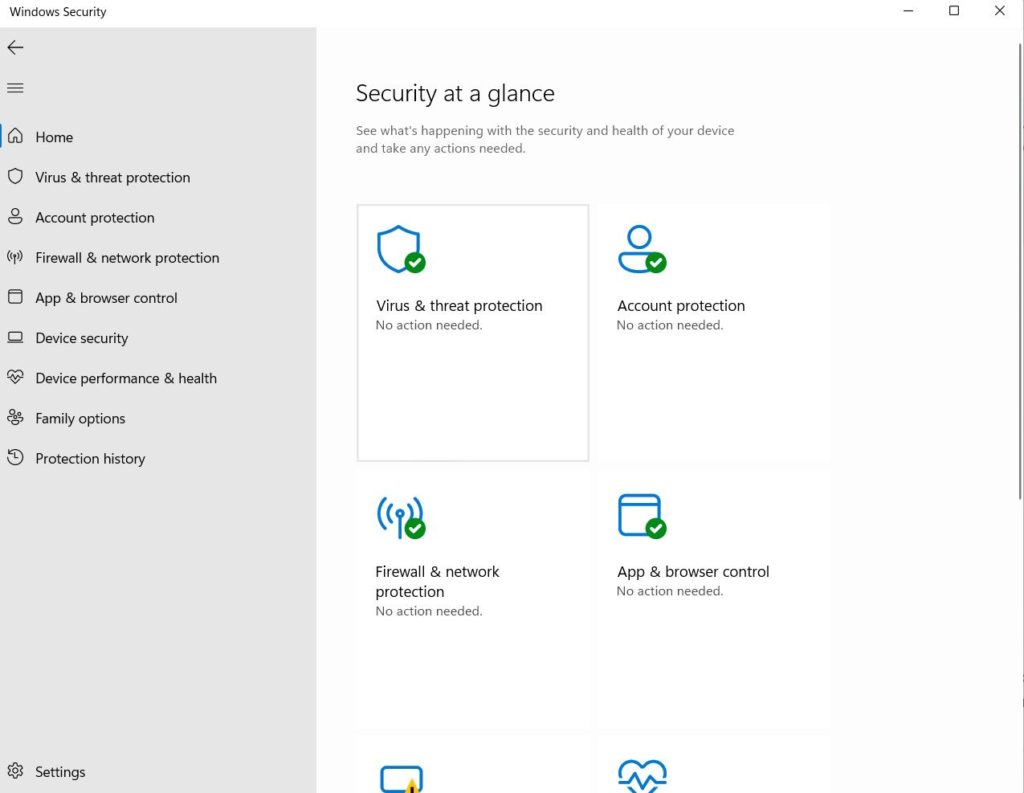This screenshot has height=793, width=1024.
Task: Open Home in the sidebar
Action: 158,137
